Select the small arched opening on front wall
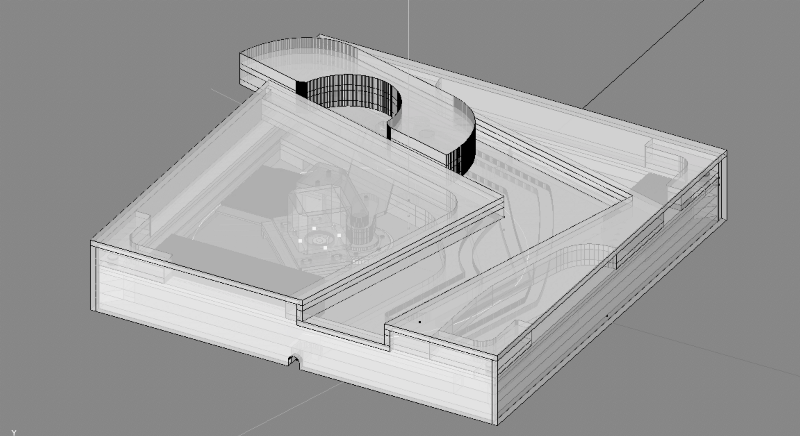The height and width of the screenshot is (436, 800). pyautogui.click(x=294, y=358)
